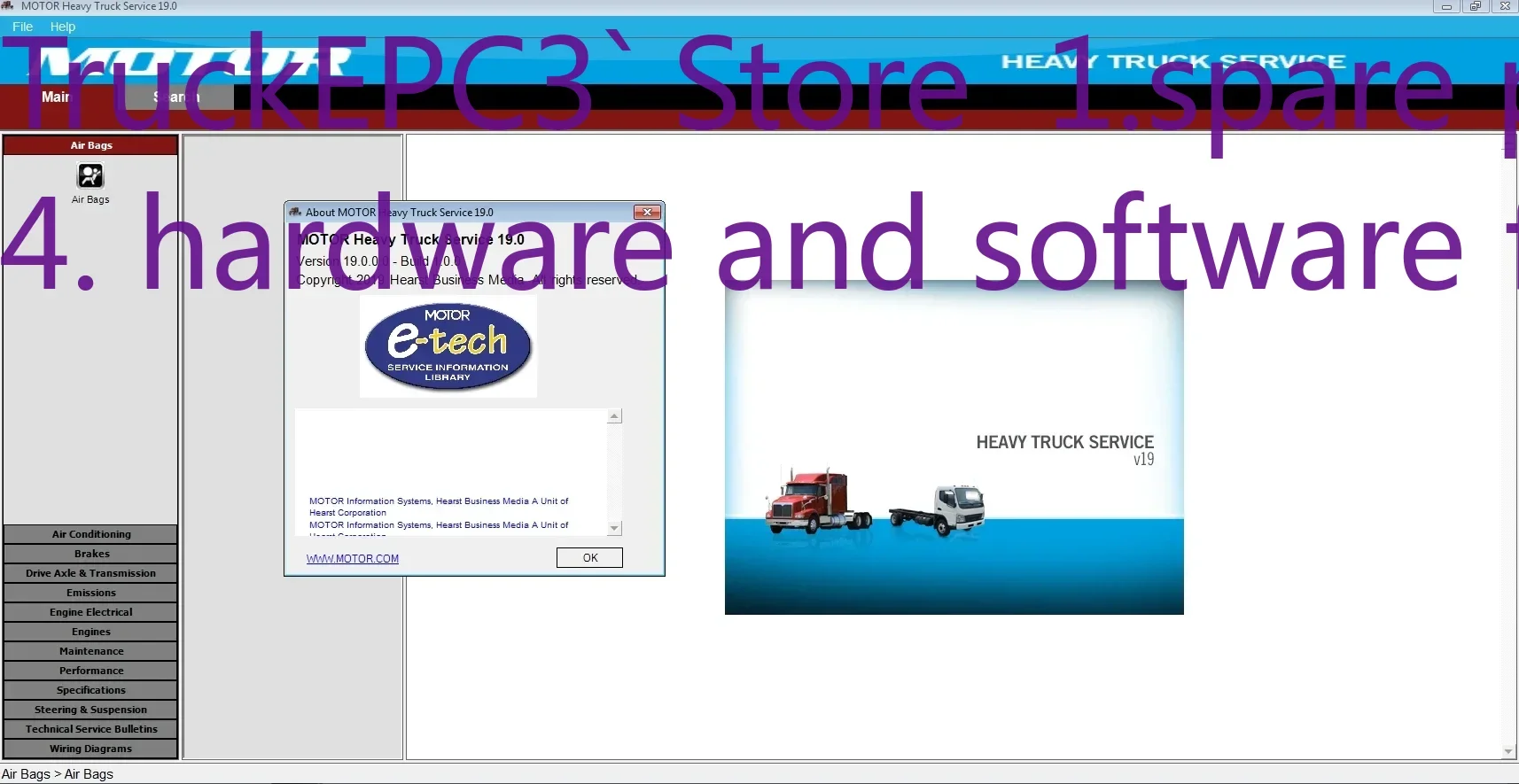
Task: Open the Brakes category
Action: pos(91,554)
